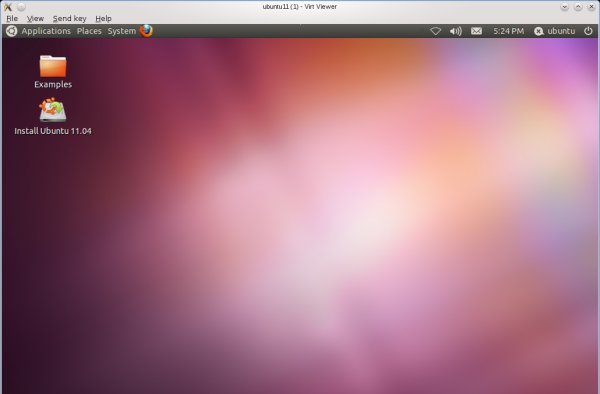The width and height of the screenshot is (600, 394).
Task: Click the Ubuntu logo in the panel
Action: click(11, 31)
